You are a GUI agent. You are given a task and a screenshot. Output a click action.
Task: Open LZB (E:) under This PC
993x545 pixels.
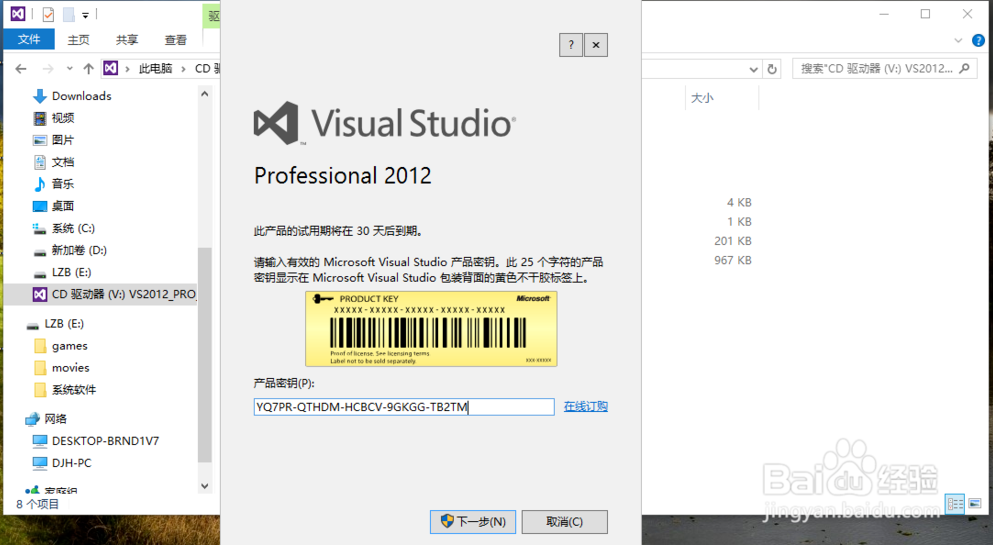coord(71,272)
